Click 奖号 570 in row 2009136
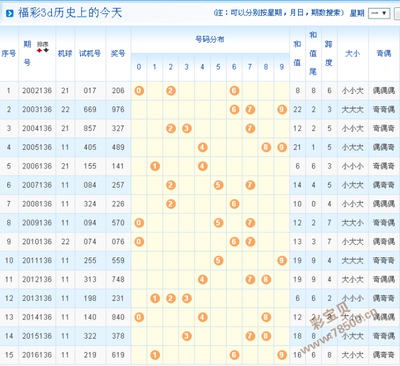This screenshot has width=400, height=366. click(x=118, y=223)
